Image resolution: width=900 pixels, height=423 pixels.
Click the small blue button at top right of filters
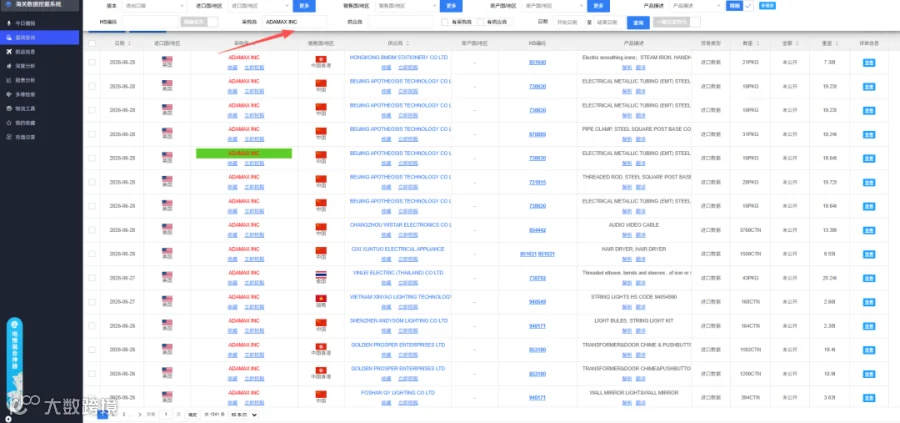[767, 6]
